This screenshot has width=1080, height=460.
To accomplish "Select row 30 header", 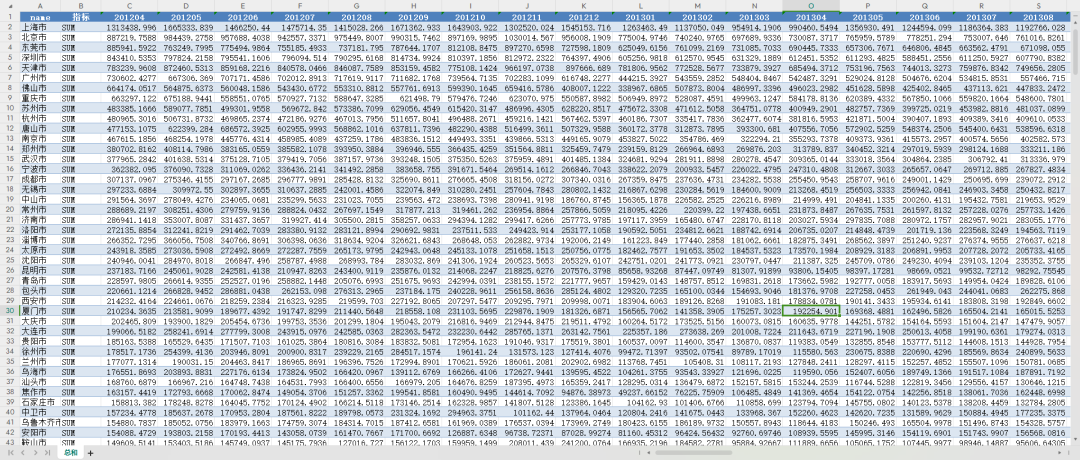I will click(10, 311).
